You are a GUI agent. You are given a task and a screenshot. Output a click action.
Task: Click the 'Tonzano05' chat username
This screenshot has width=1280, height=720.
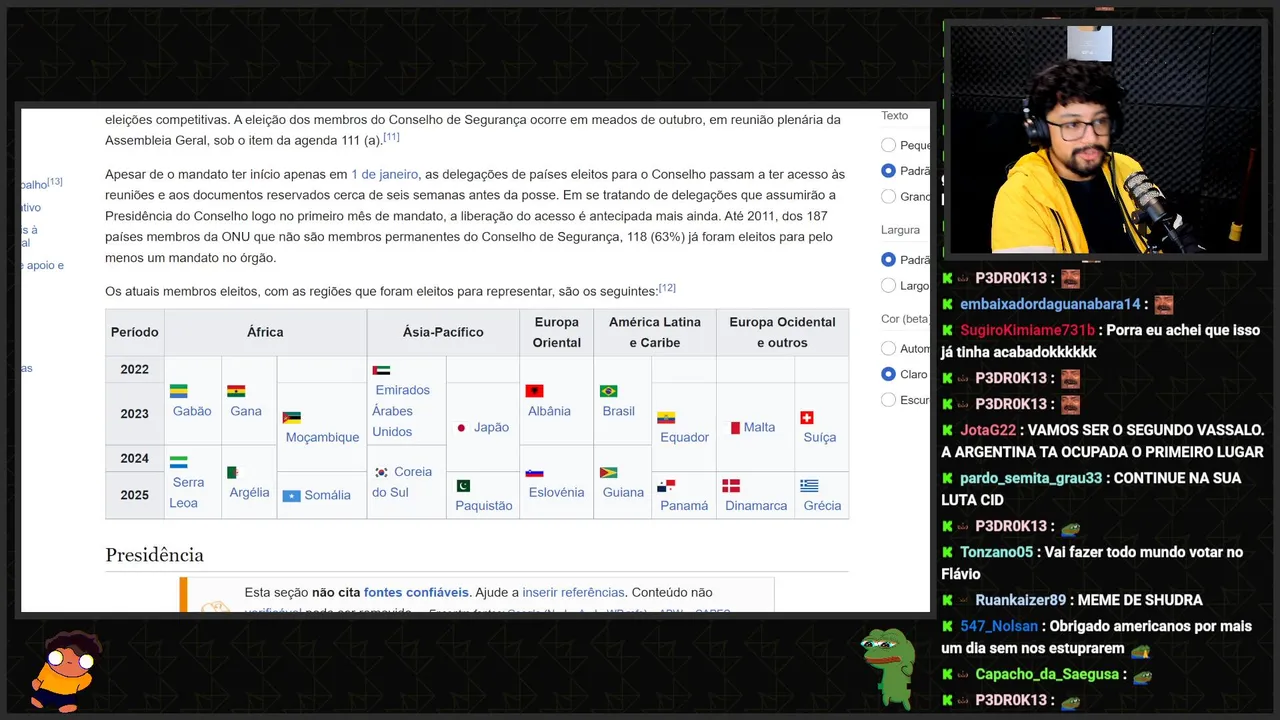coord(997,552)
